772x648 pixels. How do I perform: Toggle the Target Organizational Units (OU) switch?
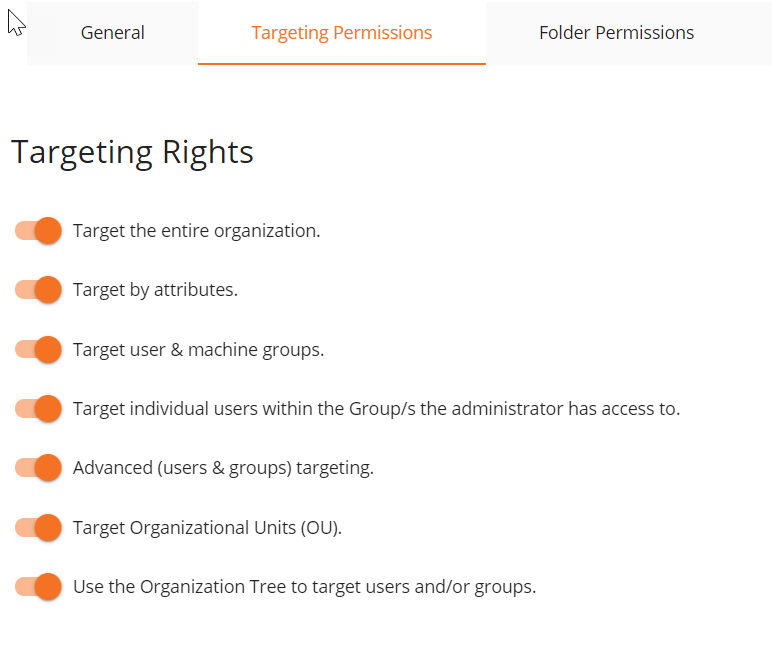38,527
